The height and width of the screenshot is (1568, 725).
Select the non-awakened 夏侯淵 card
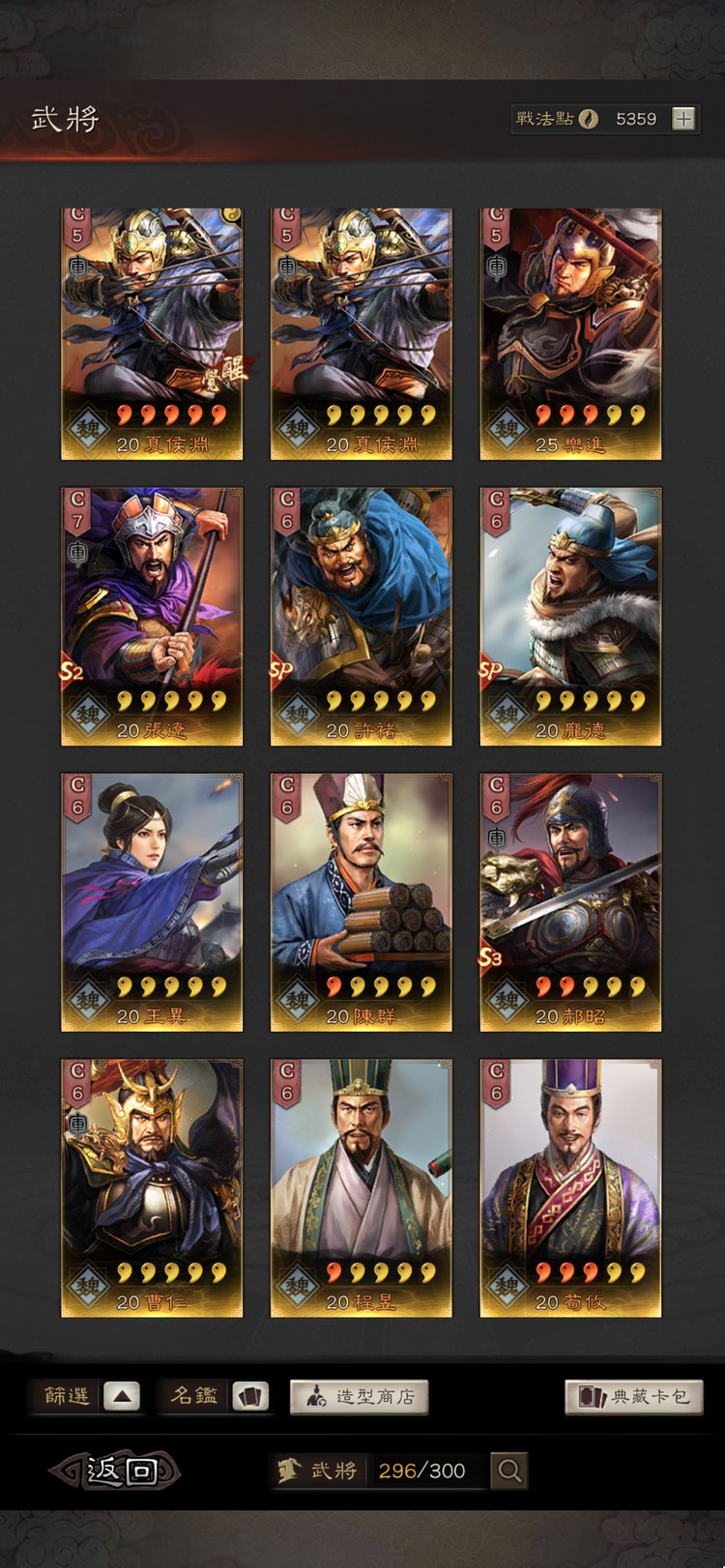361,334
